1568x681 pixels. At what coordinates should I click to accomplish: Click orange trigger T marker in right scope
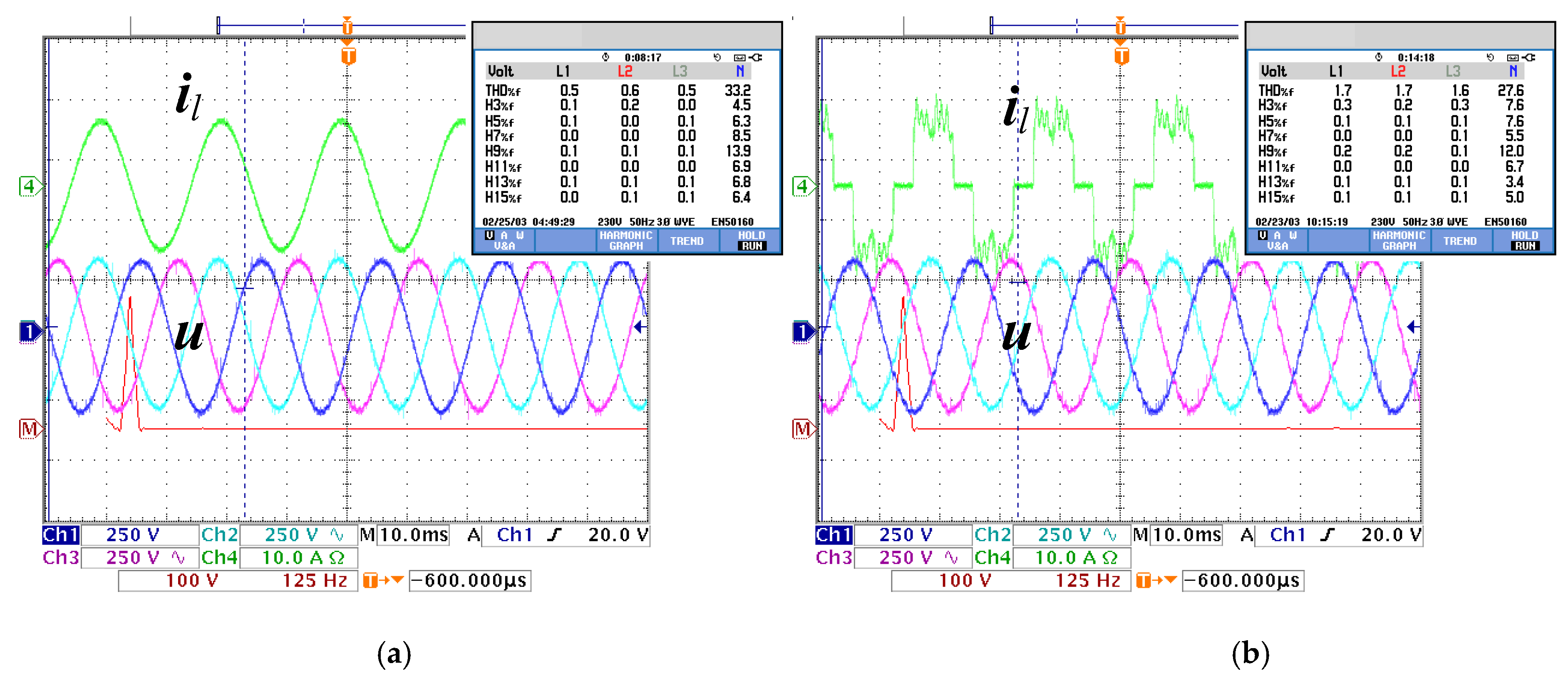click(x=1121, y=56)
